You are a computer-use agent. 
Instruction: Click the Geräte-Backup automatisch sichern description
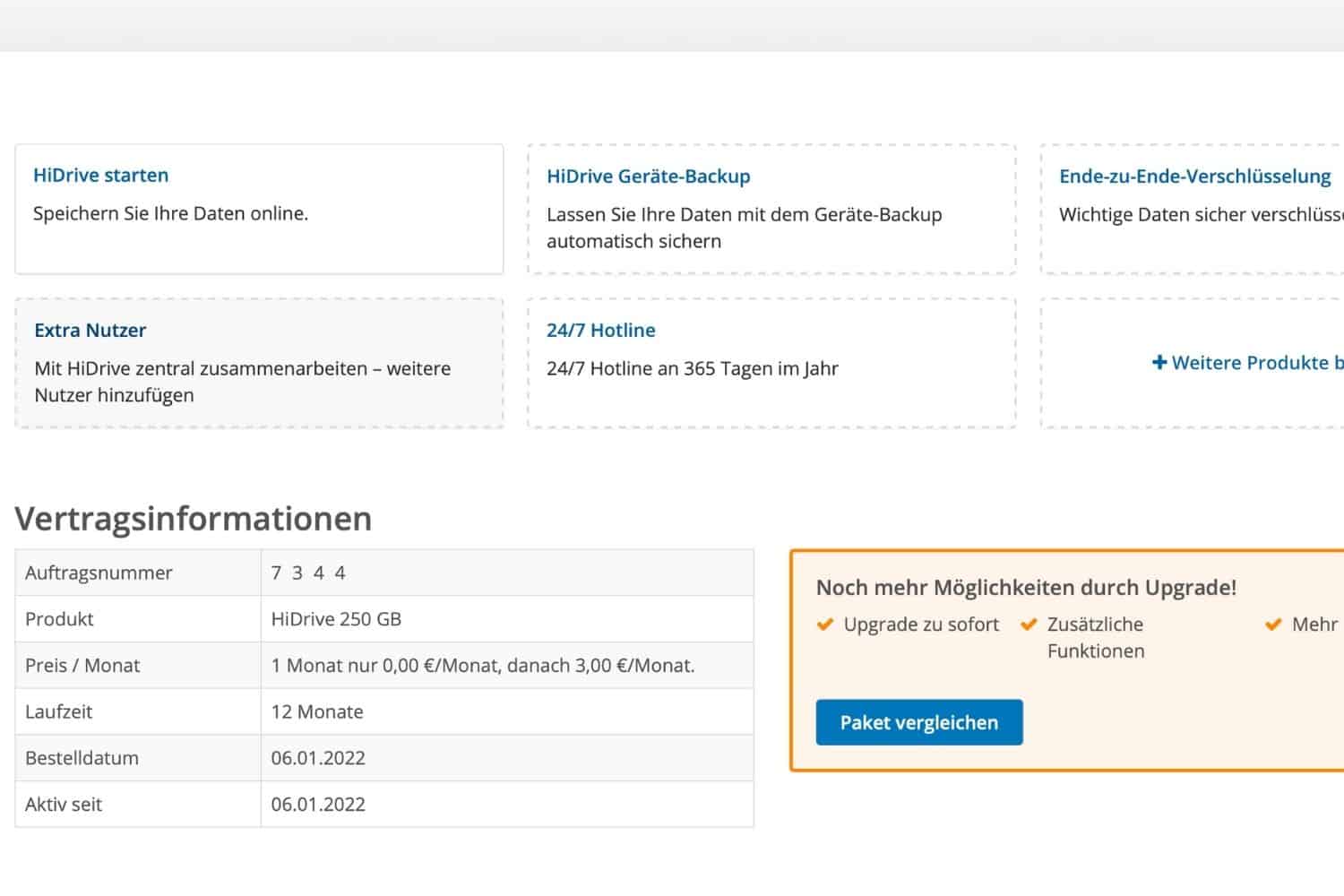[x=745, y=228]
